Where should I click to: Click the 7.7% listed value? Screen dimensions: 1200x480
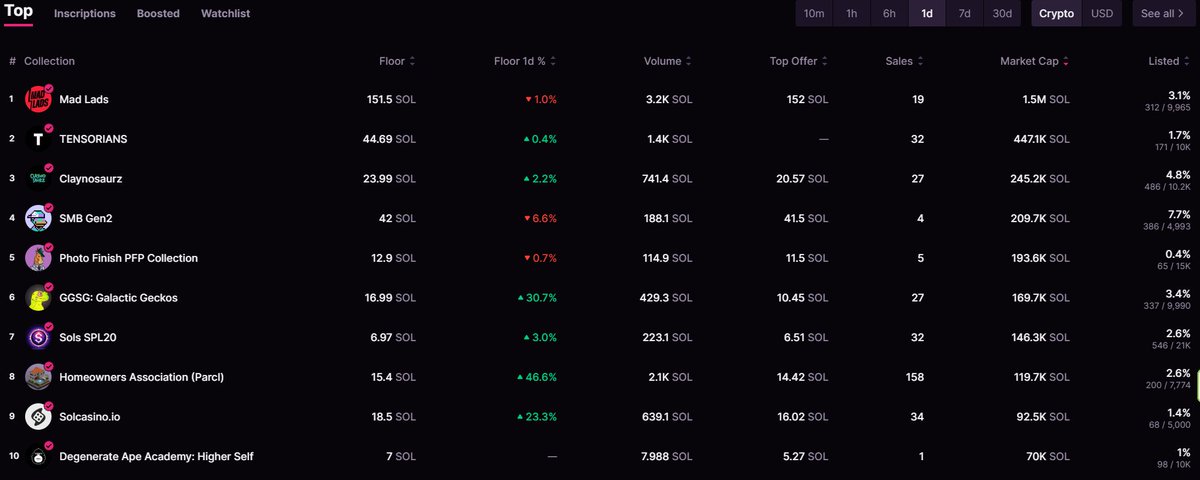tap(1179, 214)
